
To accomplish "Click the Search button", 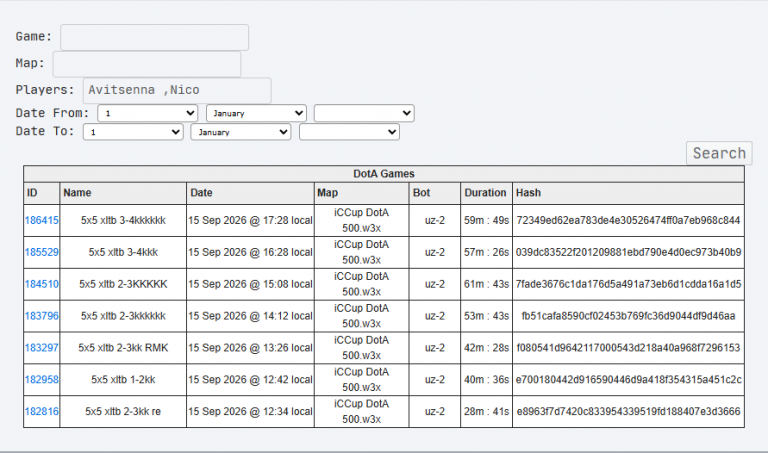I will [719, 153].
